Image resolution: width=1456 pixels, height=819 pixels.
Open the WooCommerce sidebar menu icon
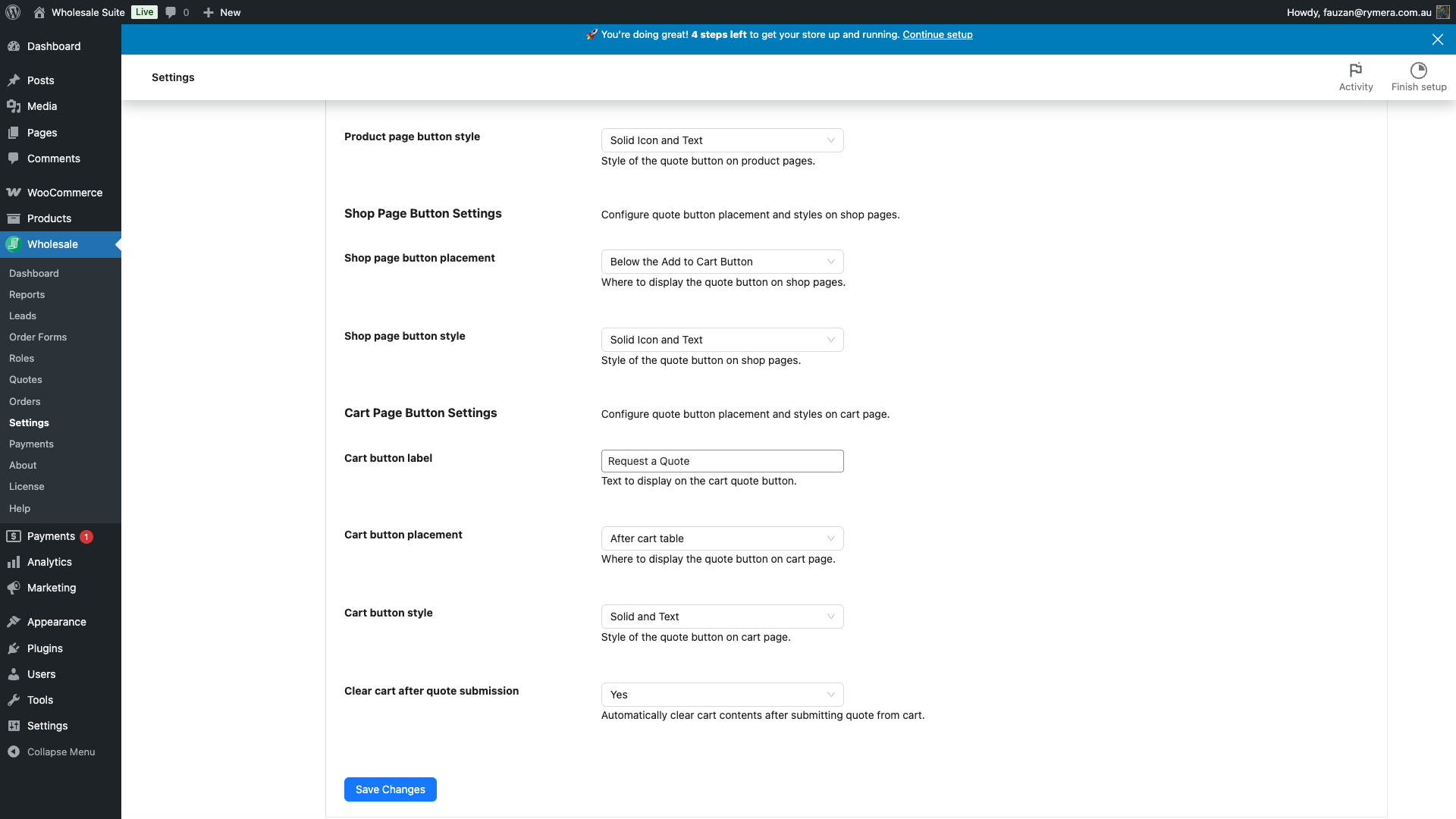click(14, 193)
